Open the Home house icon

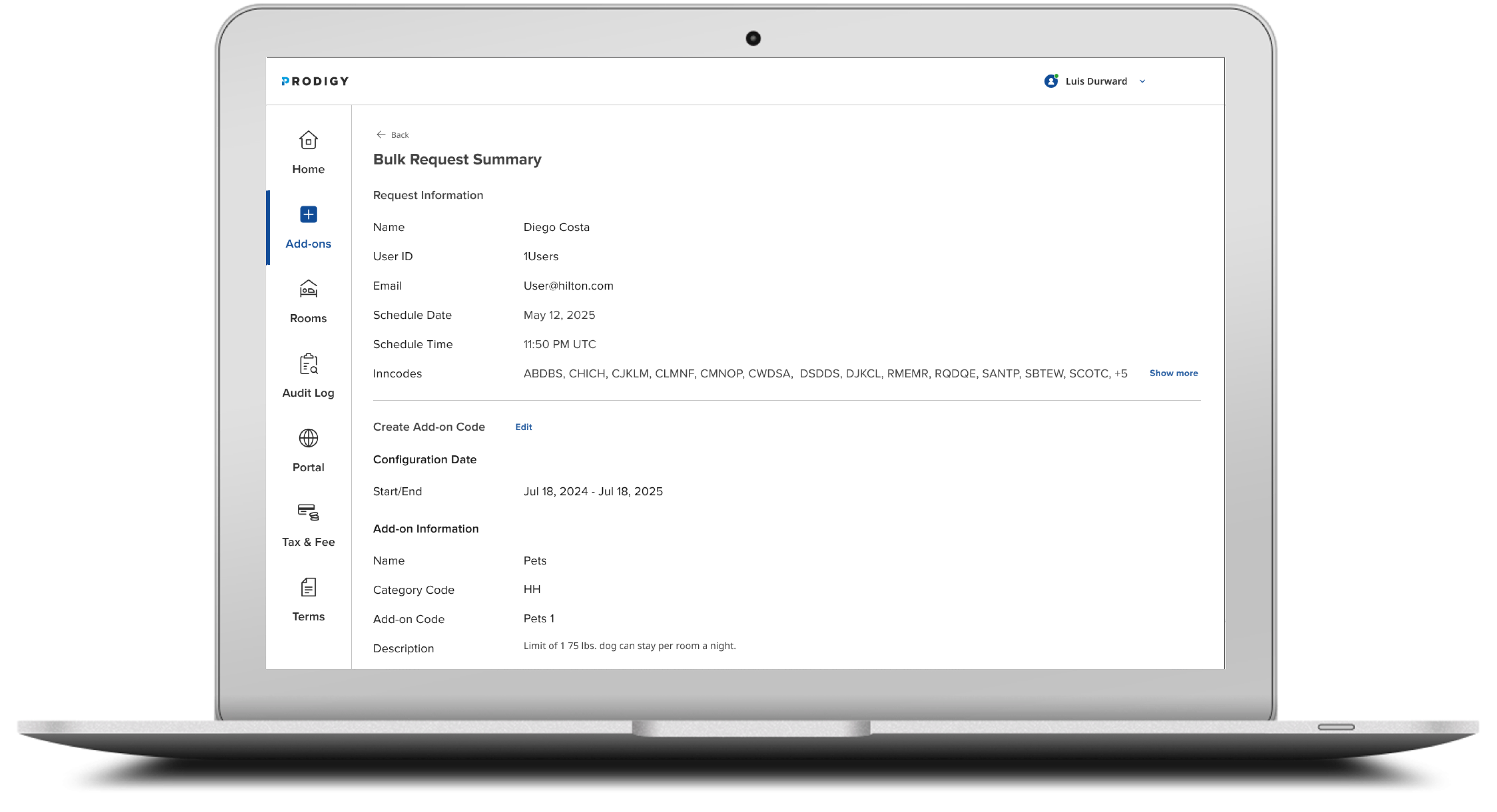(308, 140)
